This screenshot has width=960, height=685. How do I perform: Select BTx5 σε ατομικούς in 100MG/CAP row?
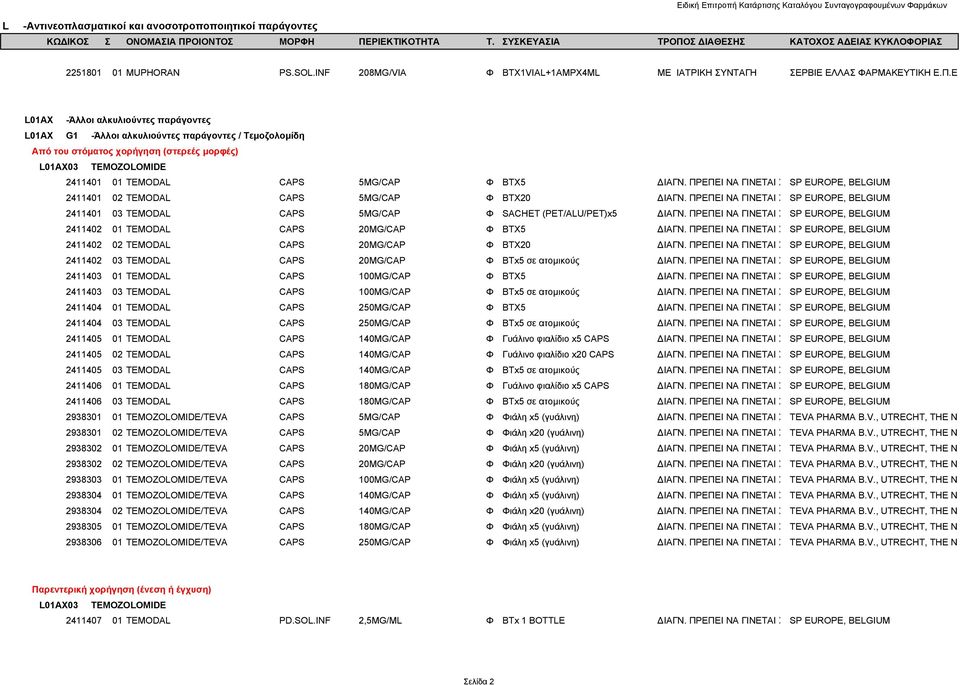coord(541,292)
